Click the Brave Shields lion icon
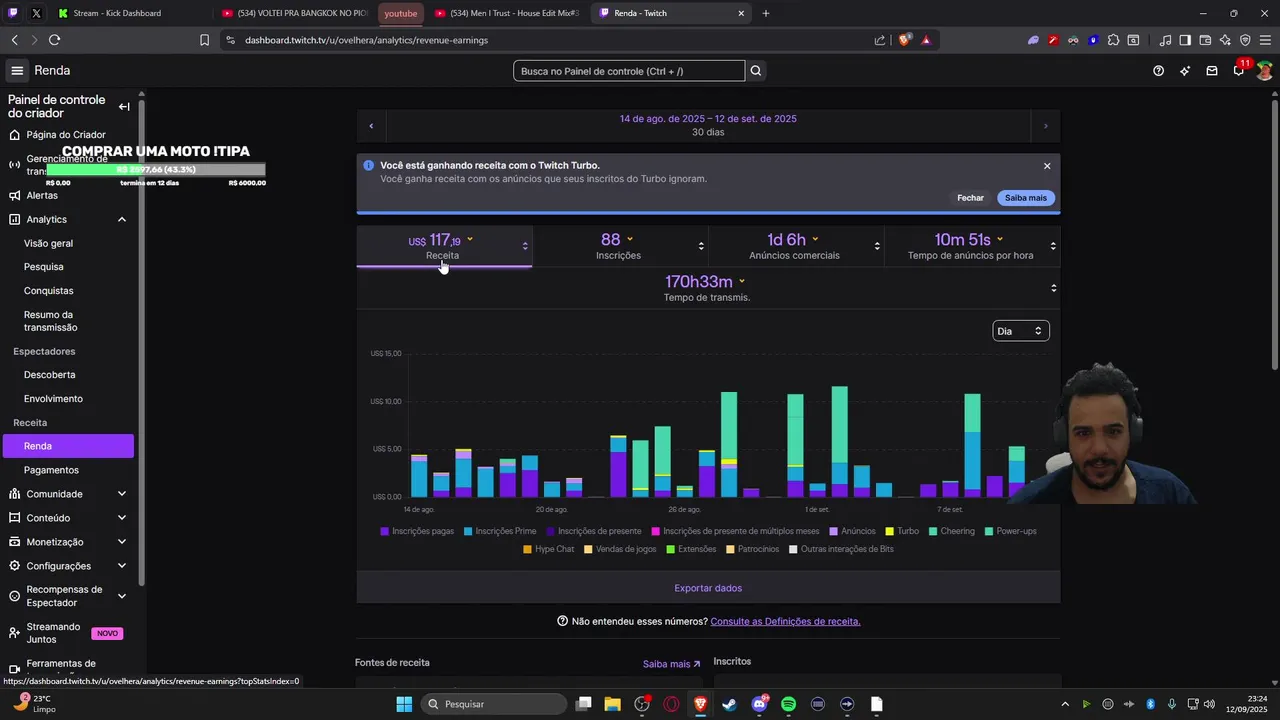The width and height of the screenshot is (1280, 720). click(x=906, y=40)
